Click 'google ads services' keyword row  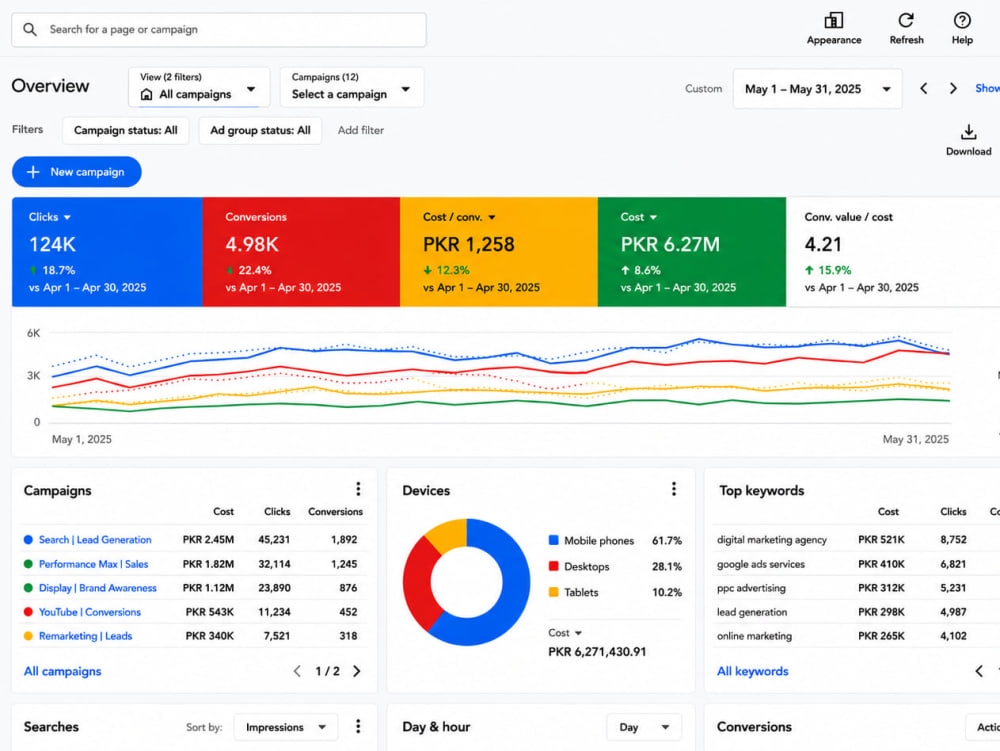(x=857, y=564)
